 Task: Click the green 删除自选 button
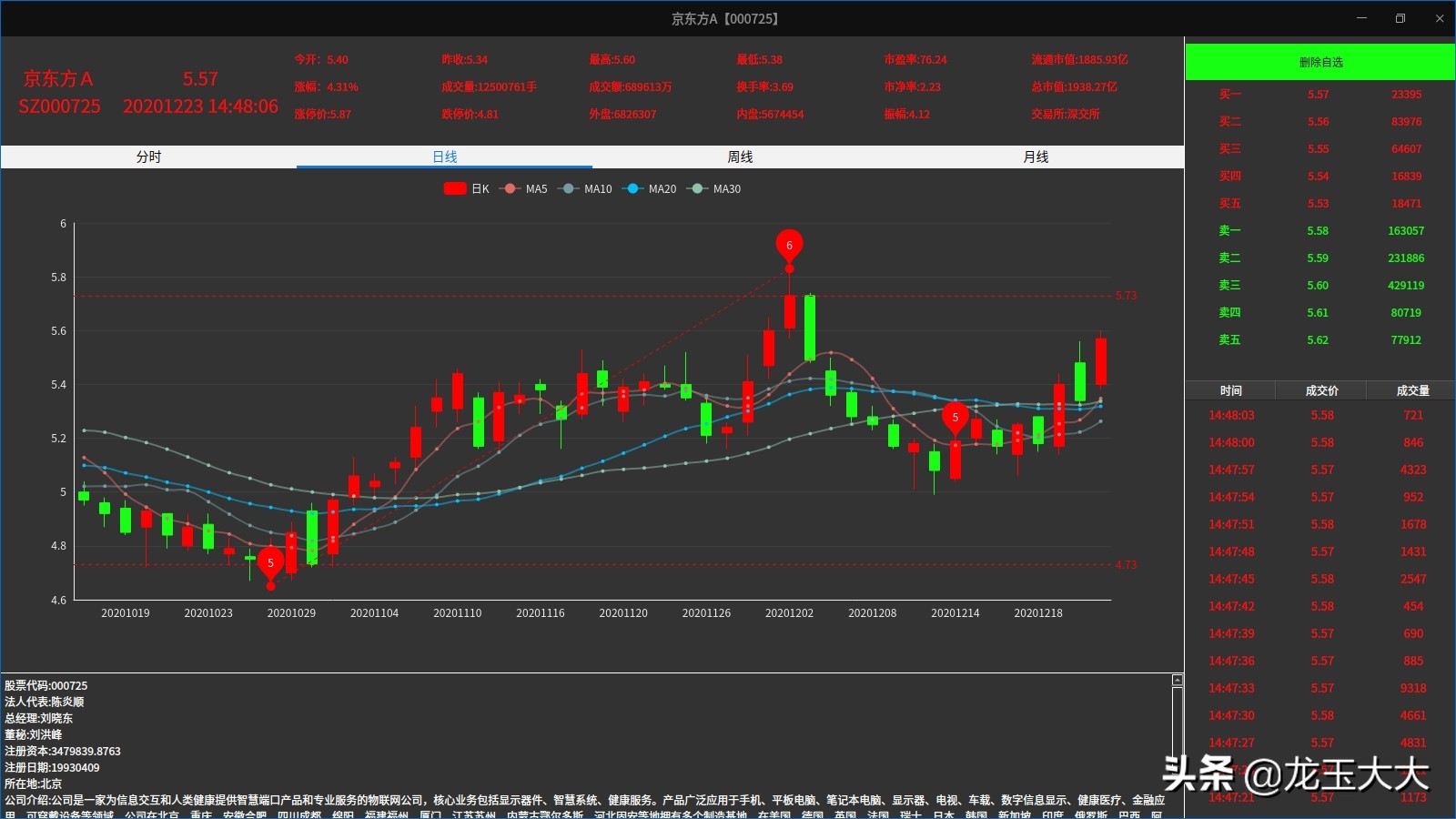coord(1319,62)
